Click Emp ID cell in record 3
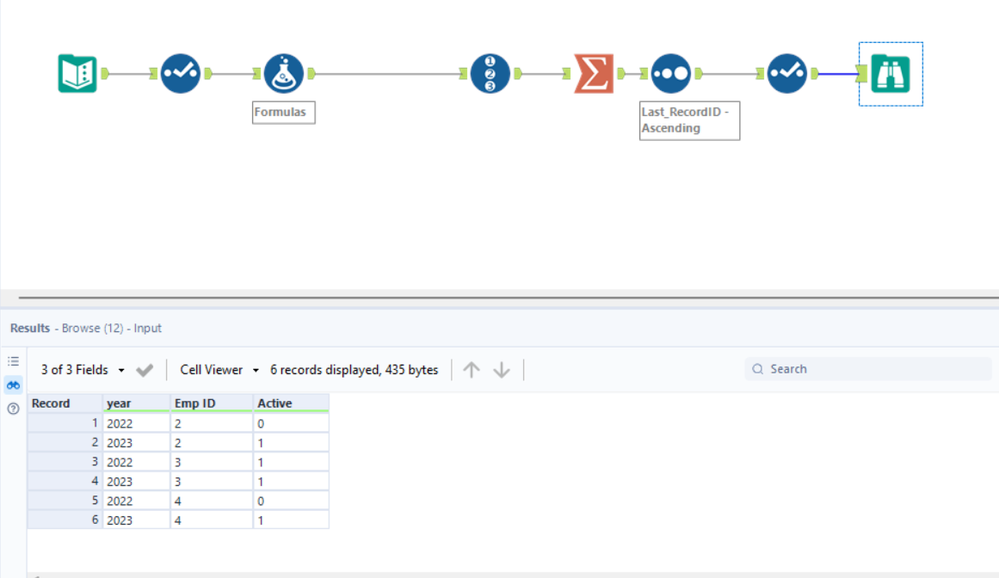The width and height of the screenshot is (999, 578). point(212,462)
